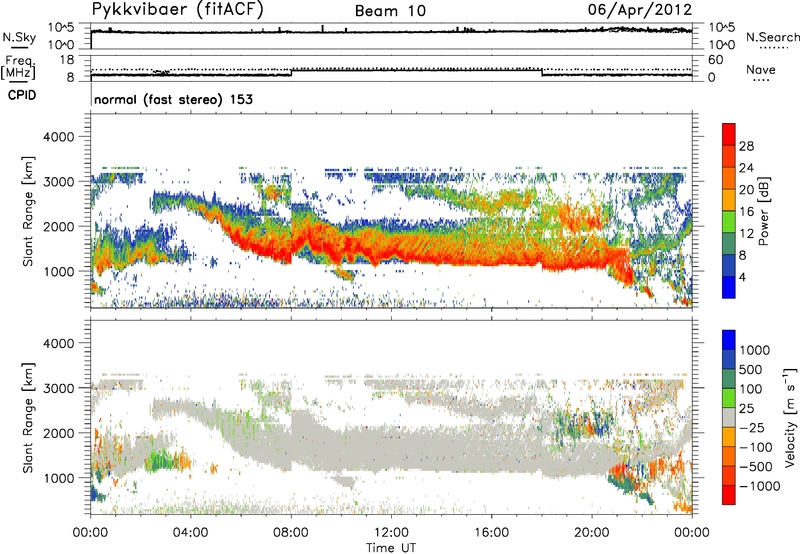Viewport: 800px width, 554px height.
Task: Click the 4000 tick on power panel
Action: (x=58, y=137)
